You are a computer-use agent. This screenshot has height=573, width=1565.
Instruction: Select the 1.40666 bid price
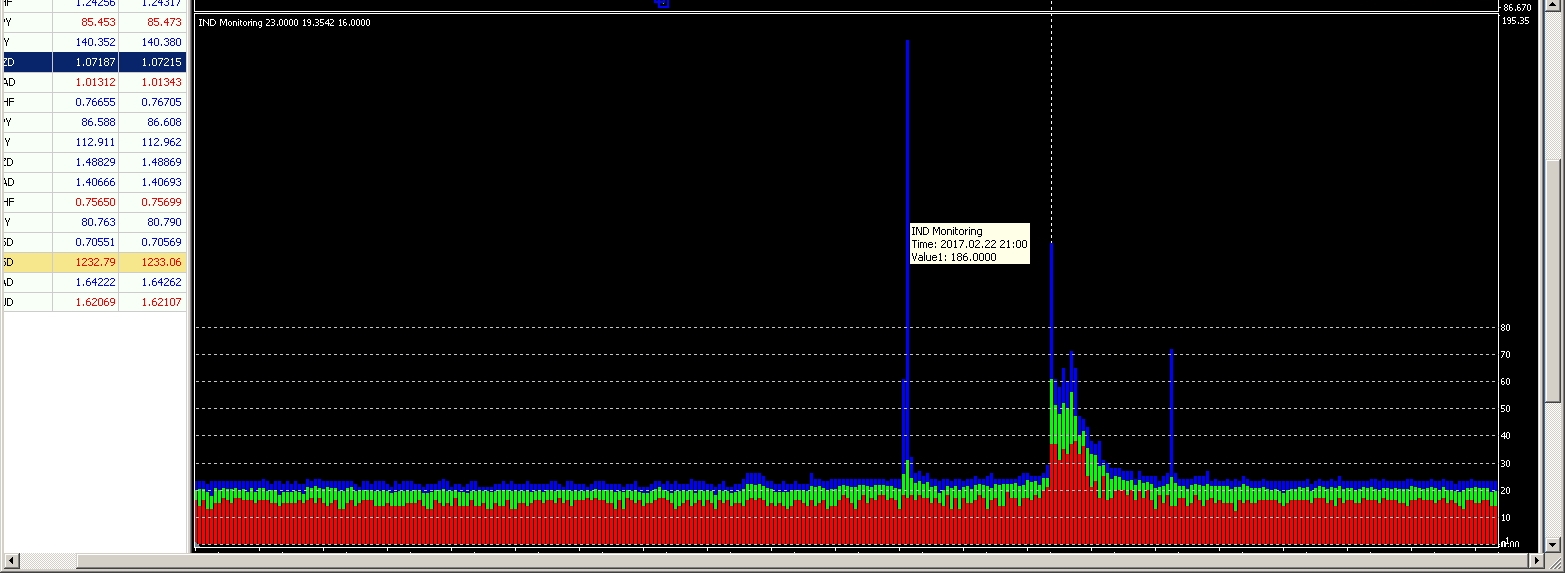pyautogui.click(x=85, y=182)
